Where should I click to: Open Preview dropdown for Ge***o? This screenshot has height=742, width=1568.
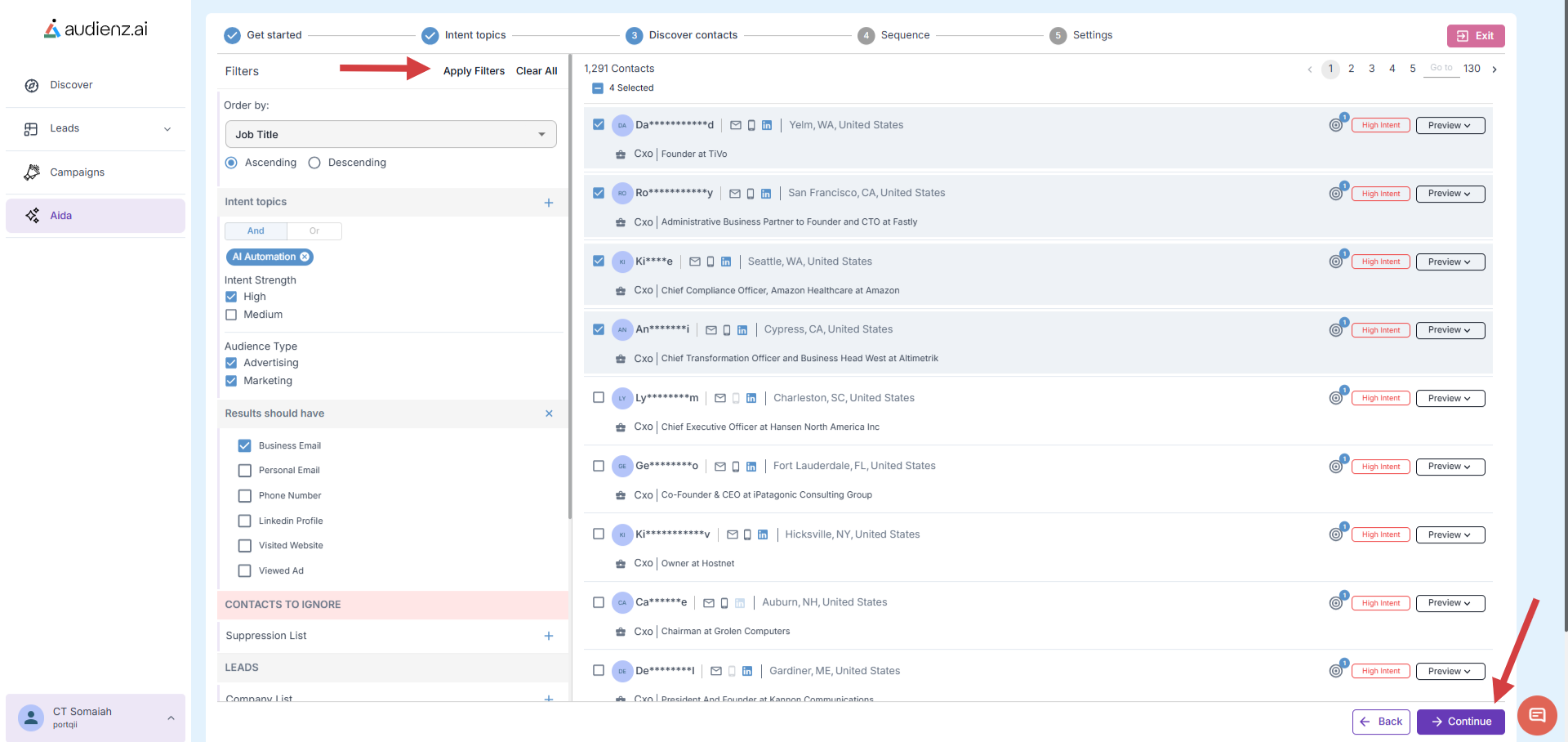[1450, 467]
